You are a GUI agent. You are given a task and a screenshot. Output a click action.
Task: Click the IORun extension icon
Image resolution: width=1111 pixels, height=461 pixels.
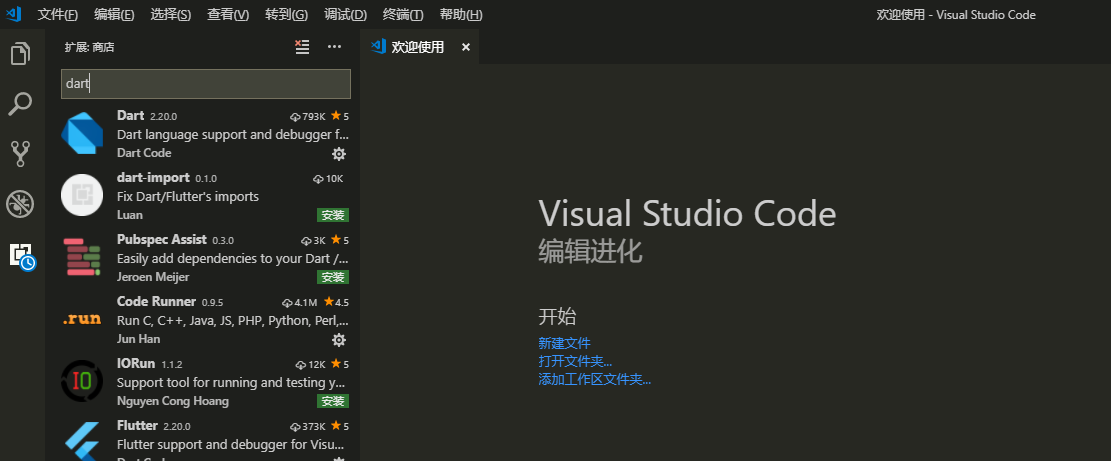tap(82, 381)
